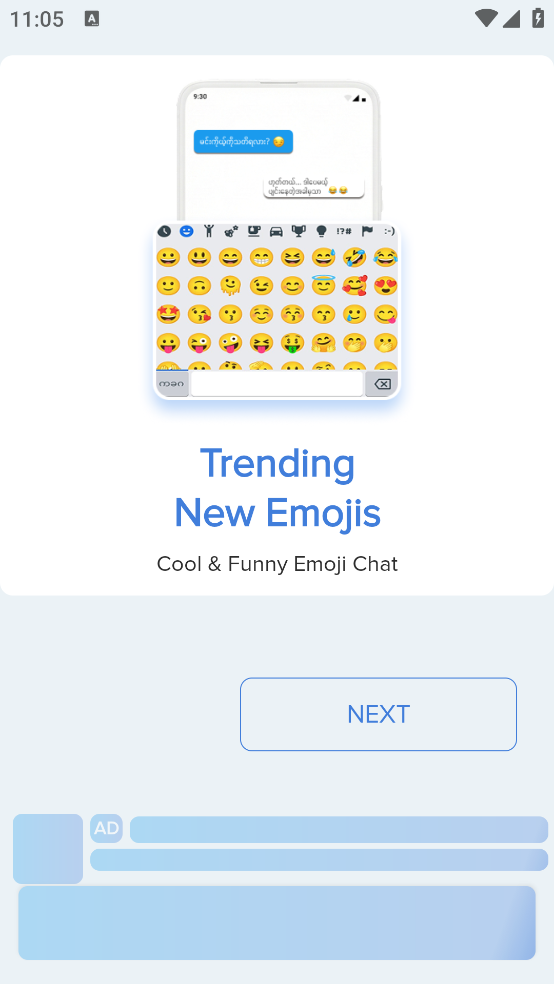
Task: Pick the heart-eyes emoji
Action: click(x=386, y=286)
